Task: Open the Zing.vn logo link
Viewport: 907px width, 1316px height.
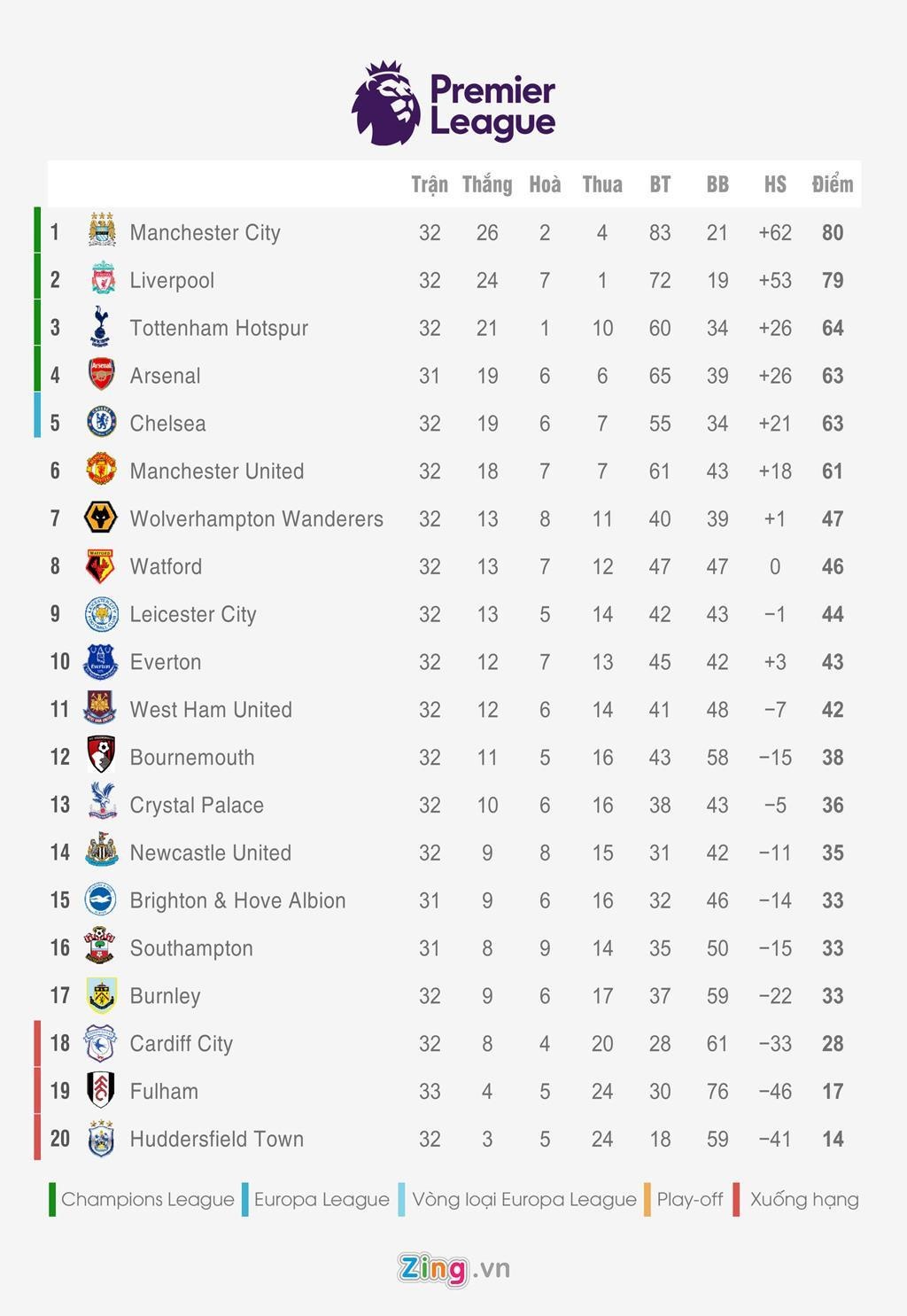Action: (453, 1268)
